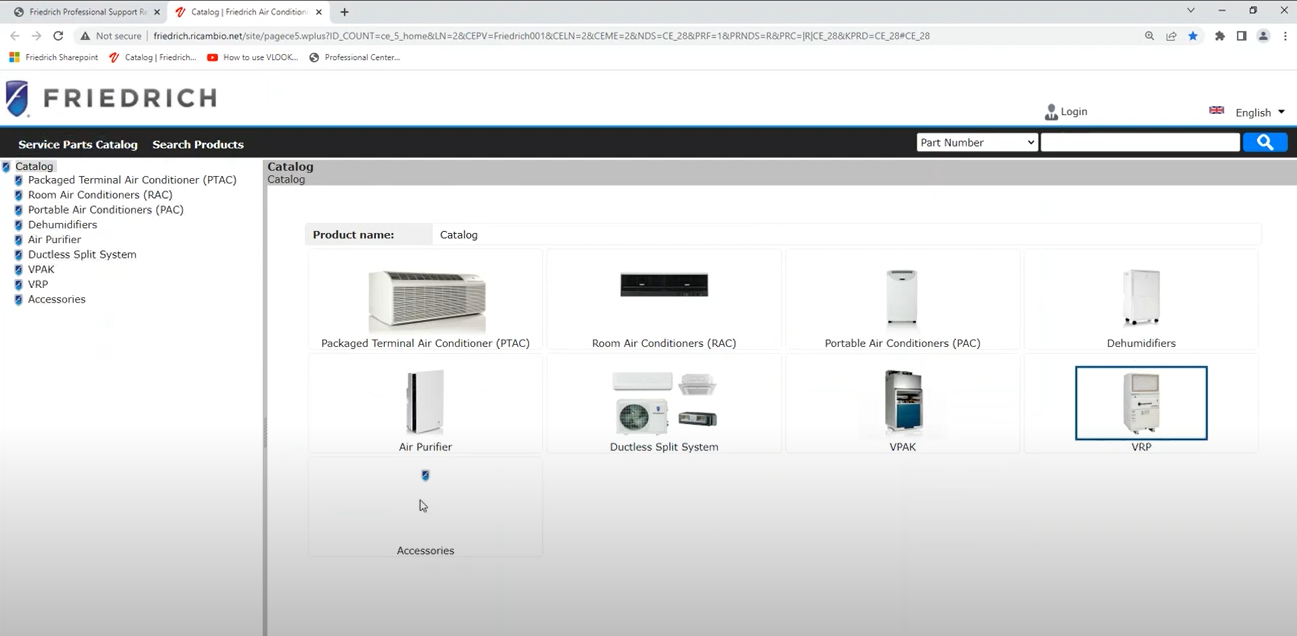This screenshot has height=636, width=1297.
Task: Click the browser back arrow
Action: click(x=15, y=36)
